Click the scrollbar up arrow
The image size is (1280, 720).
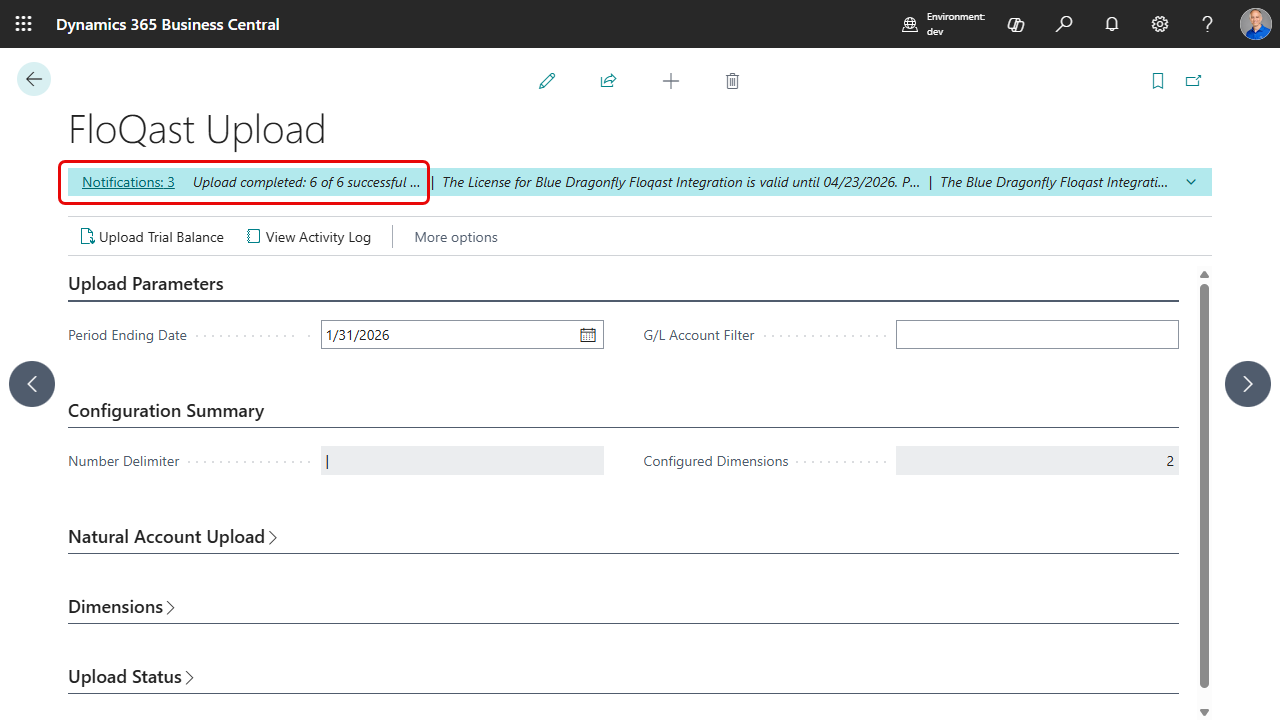click(x=1204, y=275)
